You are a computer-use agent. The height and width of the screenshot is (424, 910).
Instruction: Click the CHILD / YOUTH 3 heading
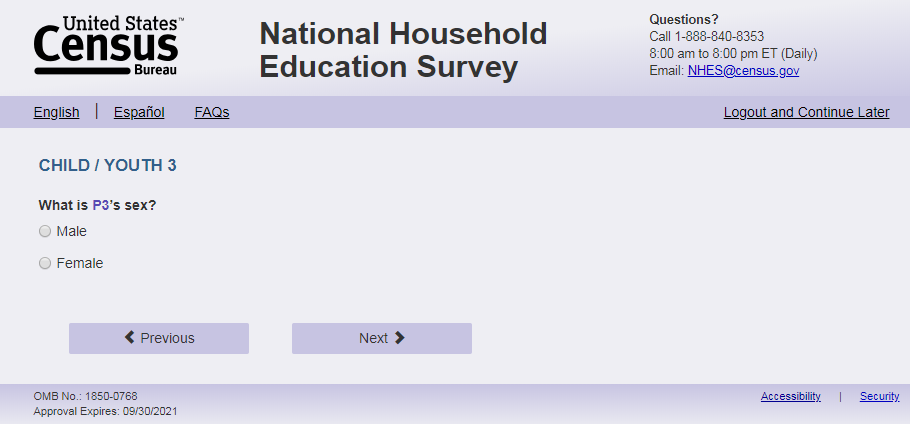[x=107, y=165]
